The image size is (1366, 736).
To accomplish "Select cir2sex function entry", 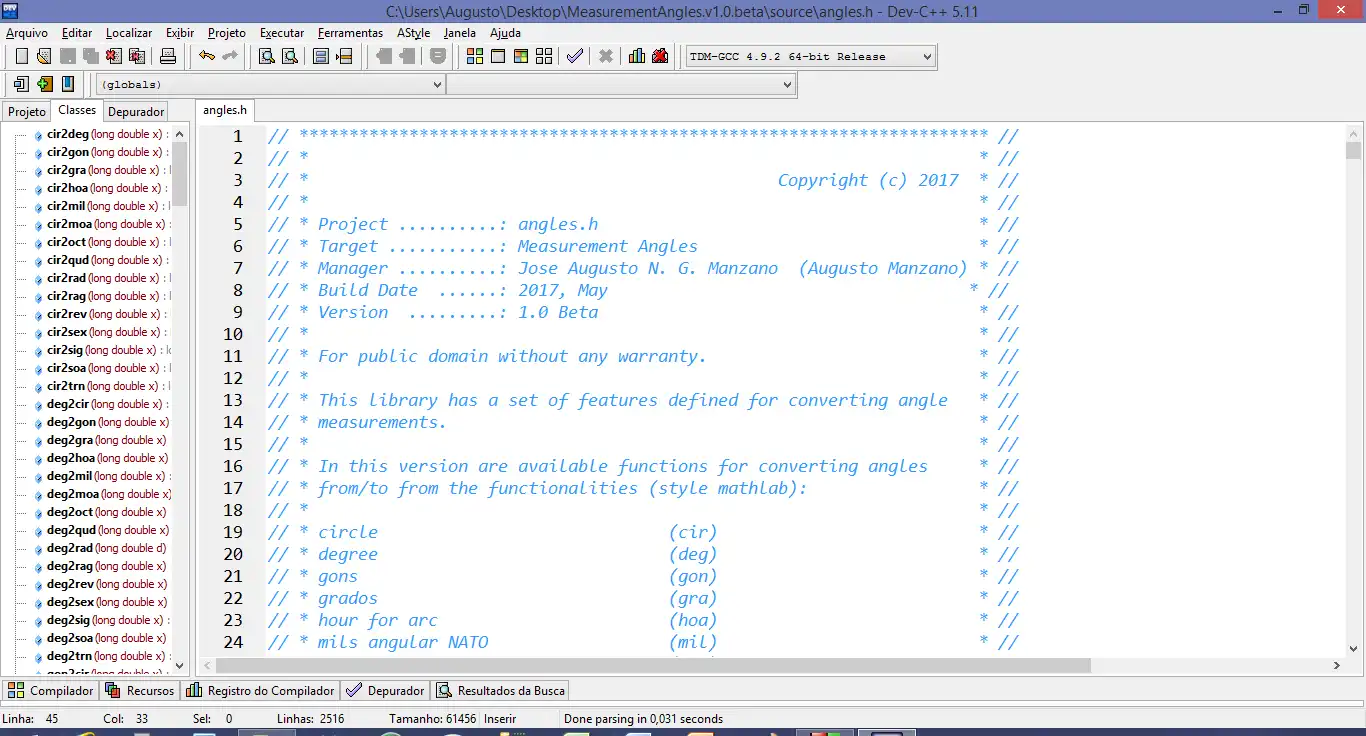I will (101, 332).
